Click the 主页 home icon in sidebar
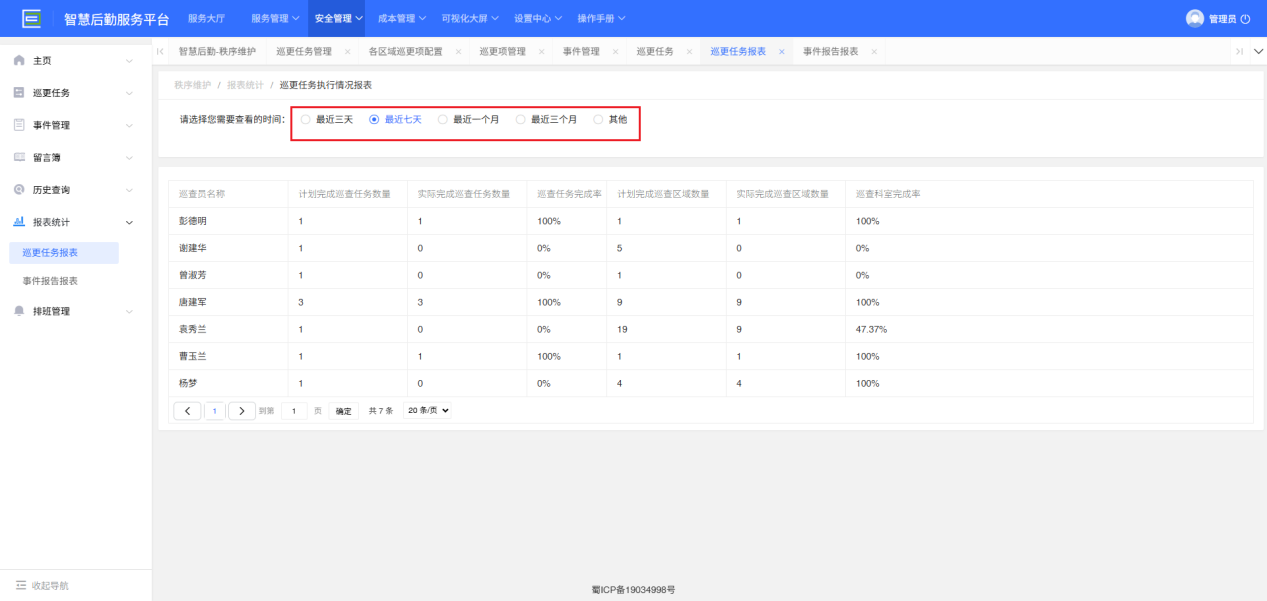The height and width of the screenshot is (601, 1267). point(19,61)
